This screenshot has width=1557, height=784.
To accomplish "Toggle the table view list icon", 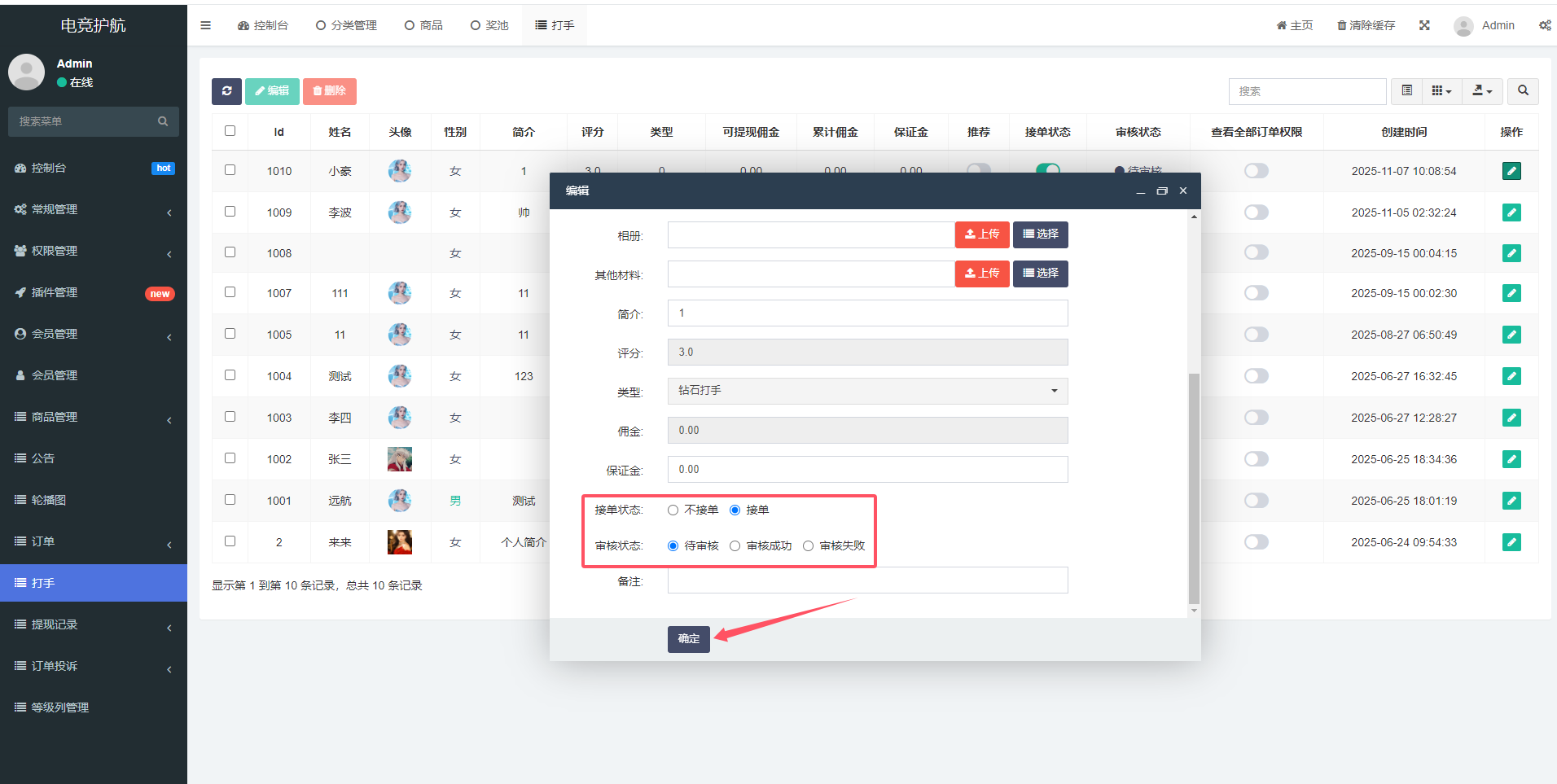I will click(1406, 91).
